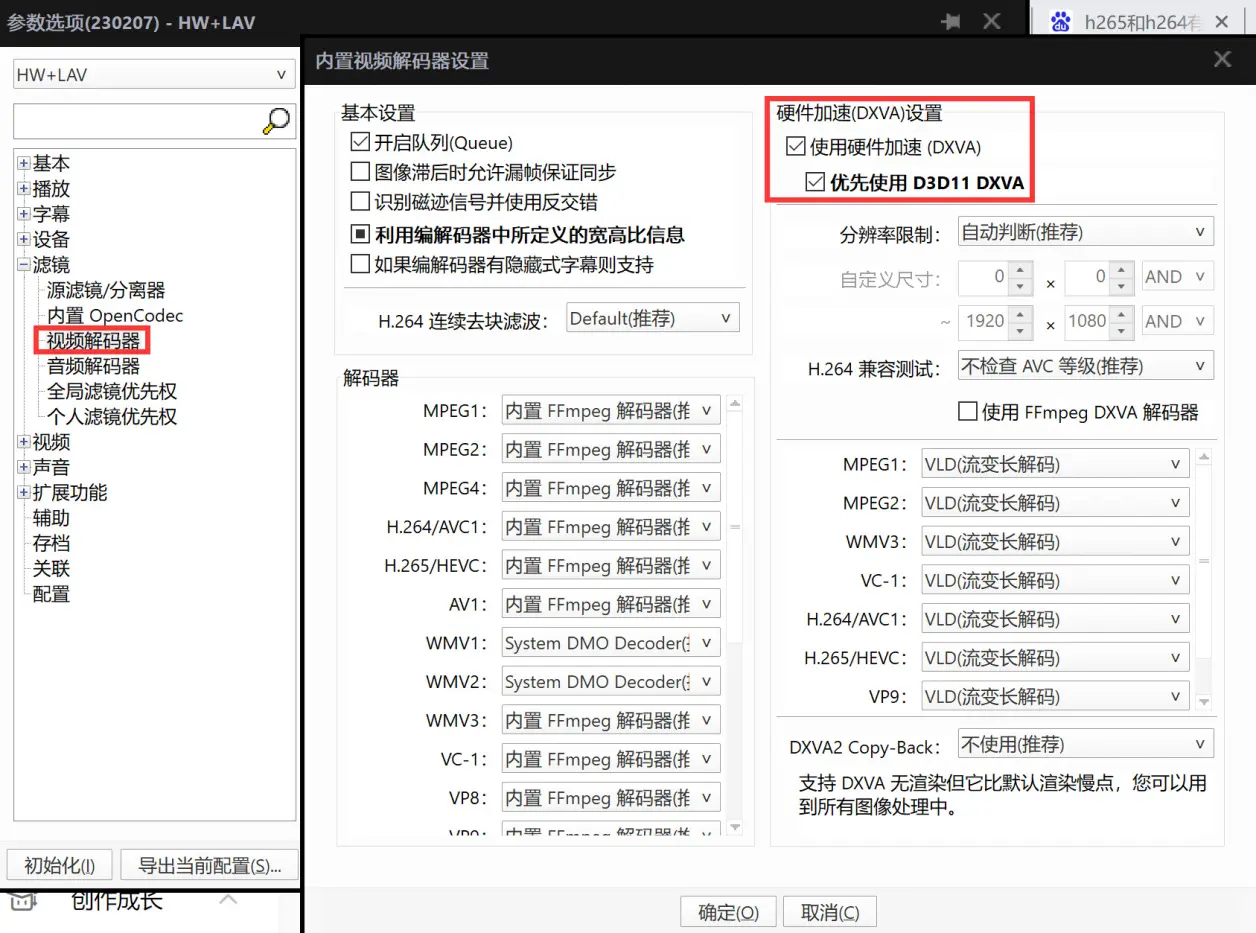Expand the 视频 tree node
Viewport: 1256px width, 933px height.
(x=22, y=441)
